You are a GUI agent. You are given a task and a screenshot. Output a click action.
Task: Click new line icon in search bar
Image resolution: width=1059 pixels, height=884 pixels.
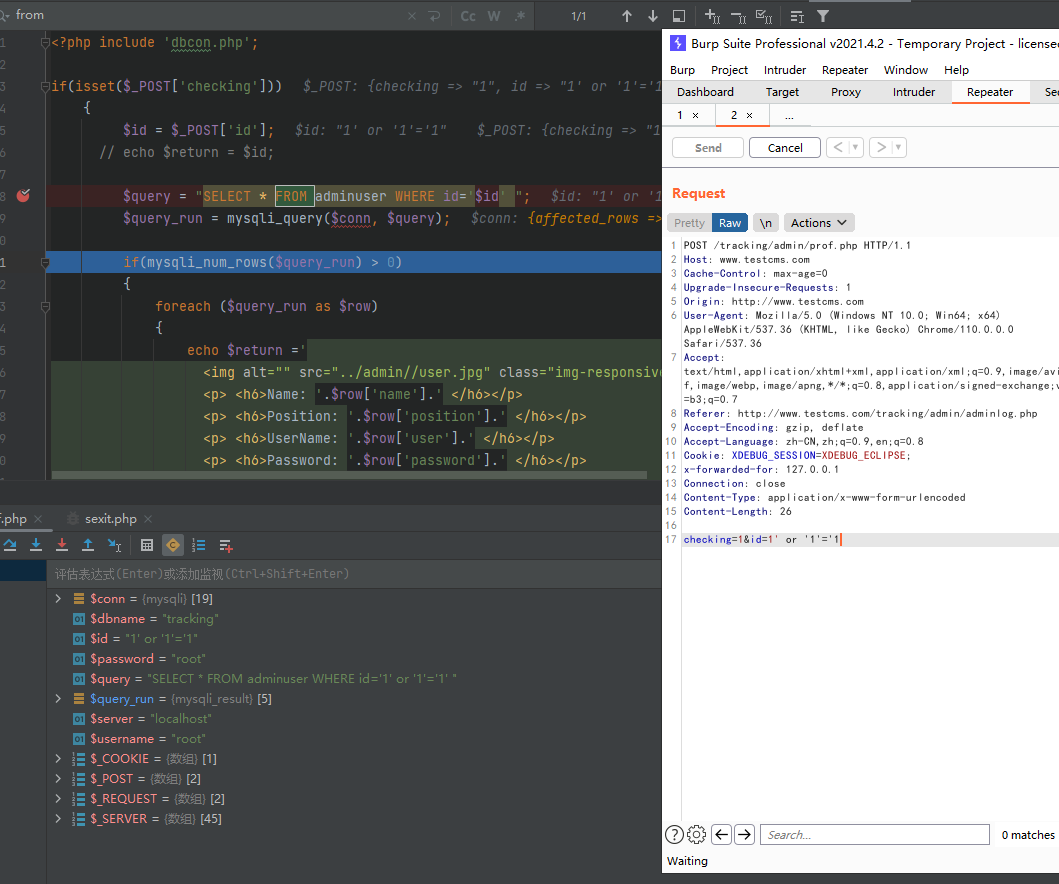pyautogui.click(x=434, y=16)
